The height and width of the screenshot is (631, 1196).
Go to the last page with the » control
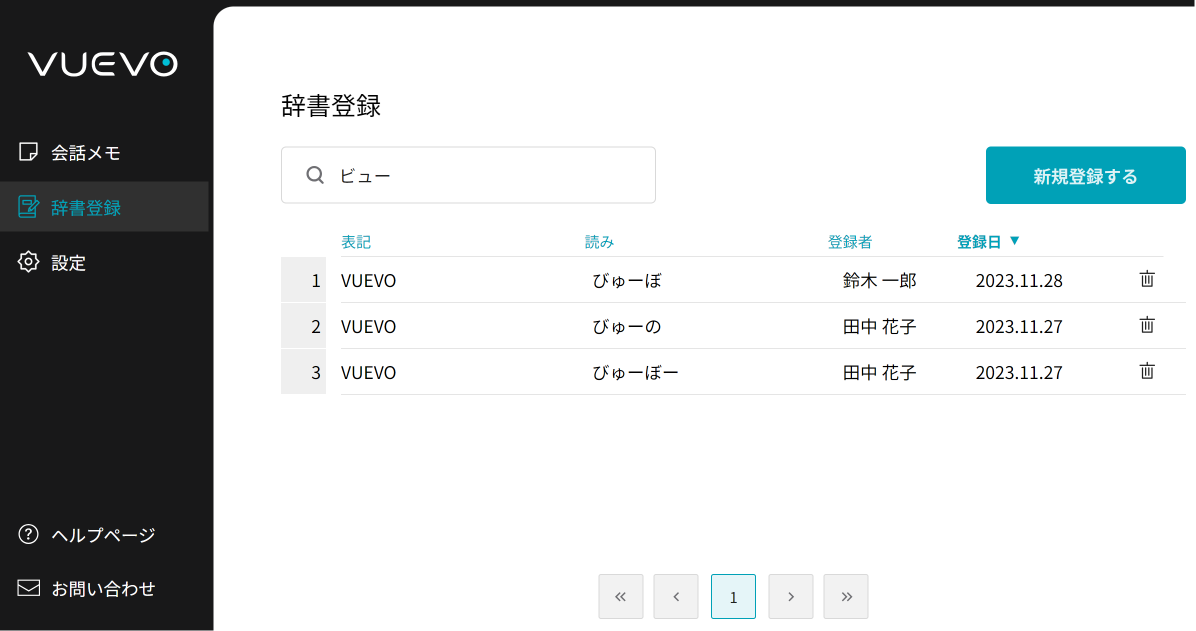coord(846,596)
